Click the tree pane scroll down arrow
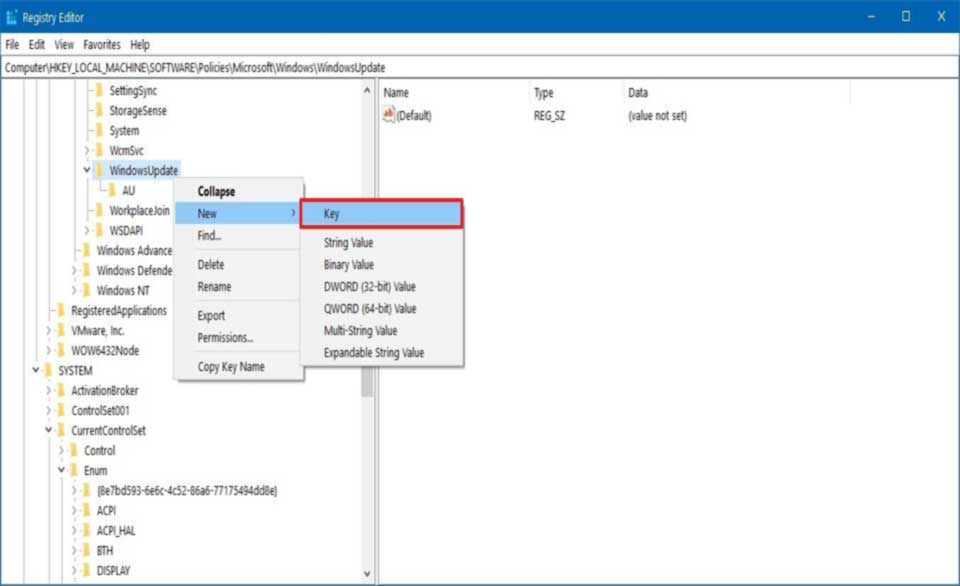 point(367,574)
